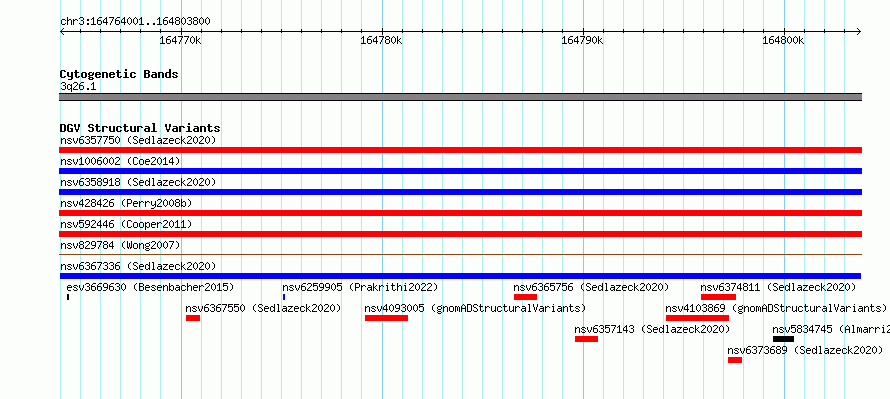
Task: Click the red nsv6357143 variant segment
Action: tap(586, 339)
